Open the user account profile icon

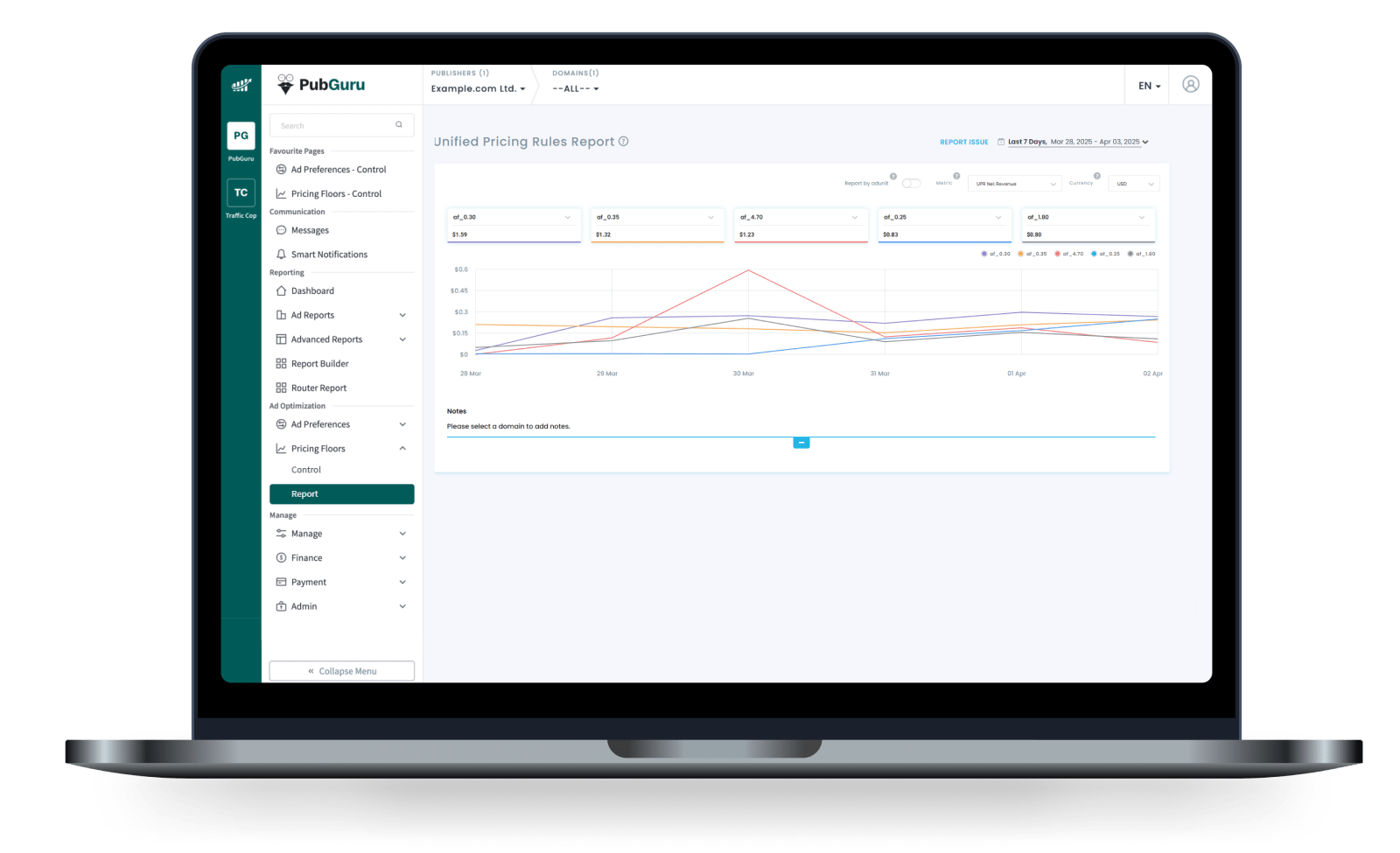1191,84
